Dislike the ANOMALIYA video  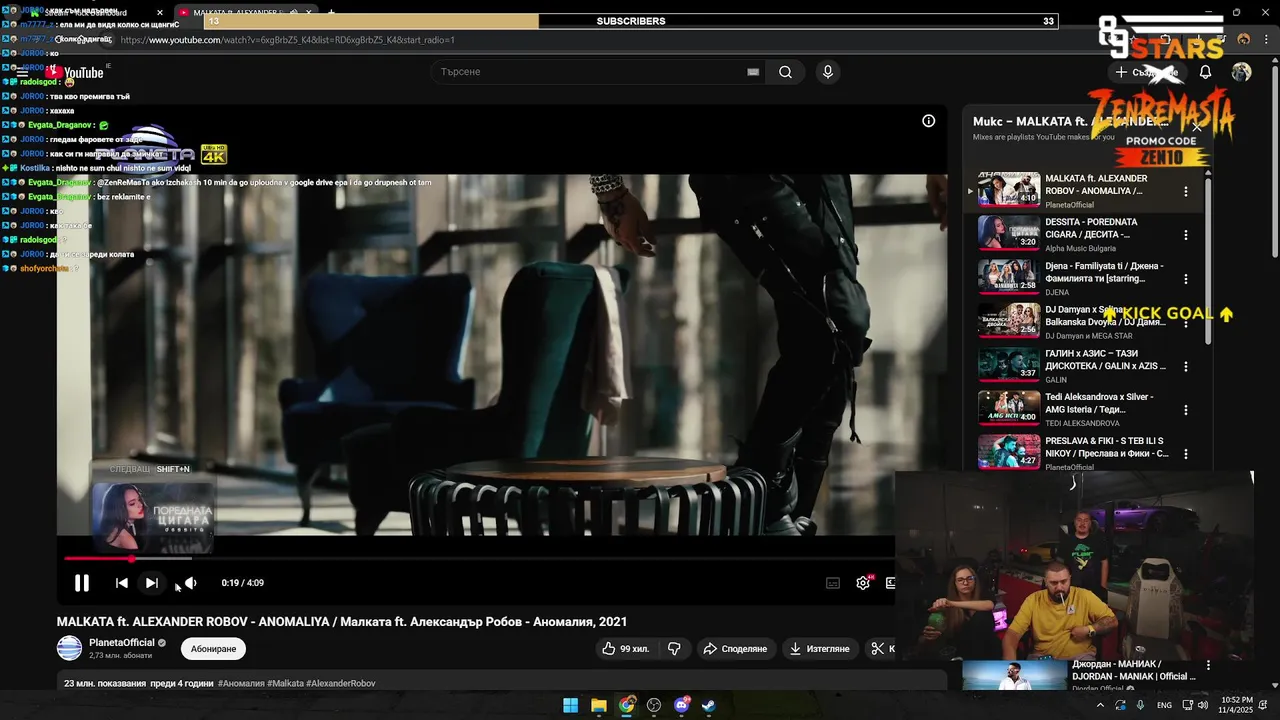[674, 649]
